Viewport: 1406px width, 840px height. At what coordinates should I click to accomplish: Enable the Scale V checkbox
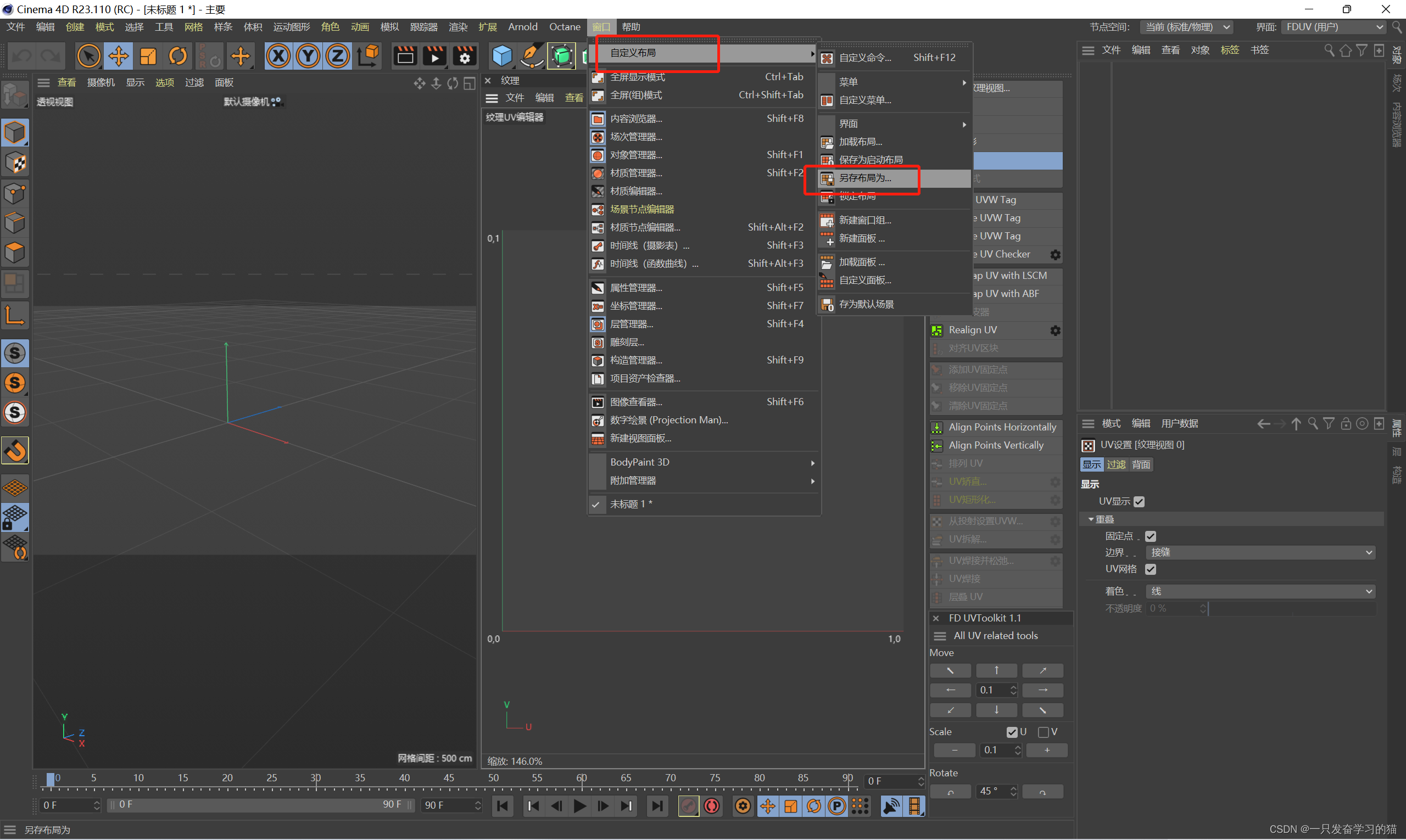1043,732
